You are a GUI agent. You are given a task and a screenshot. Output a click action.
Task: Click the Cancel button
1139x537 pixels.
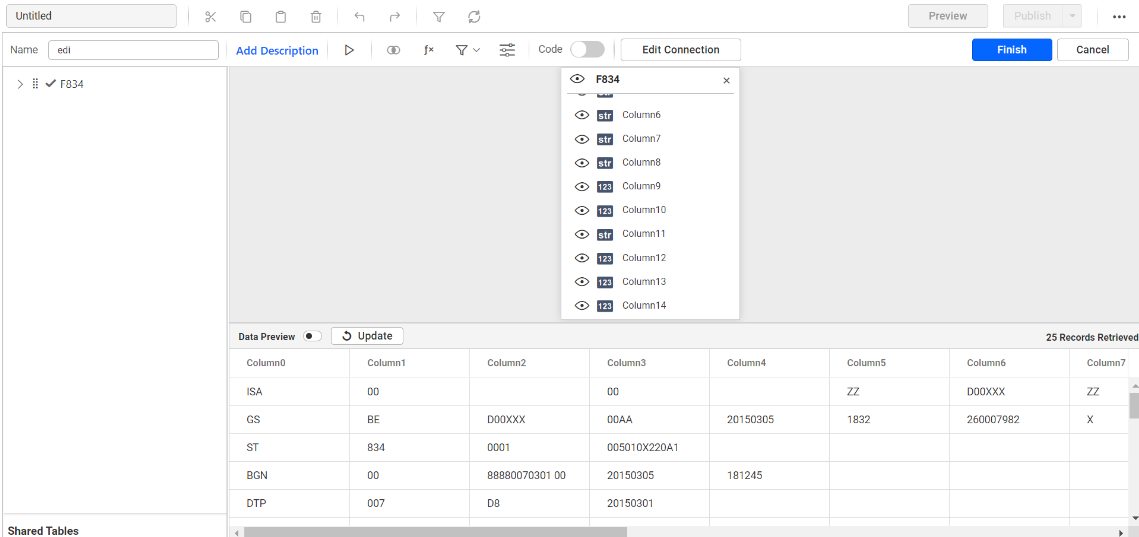click(x=1093, y=49)
